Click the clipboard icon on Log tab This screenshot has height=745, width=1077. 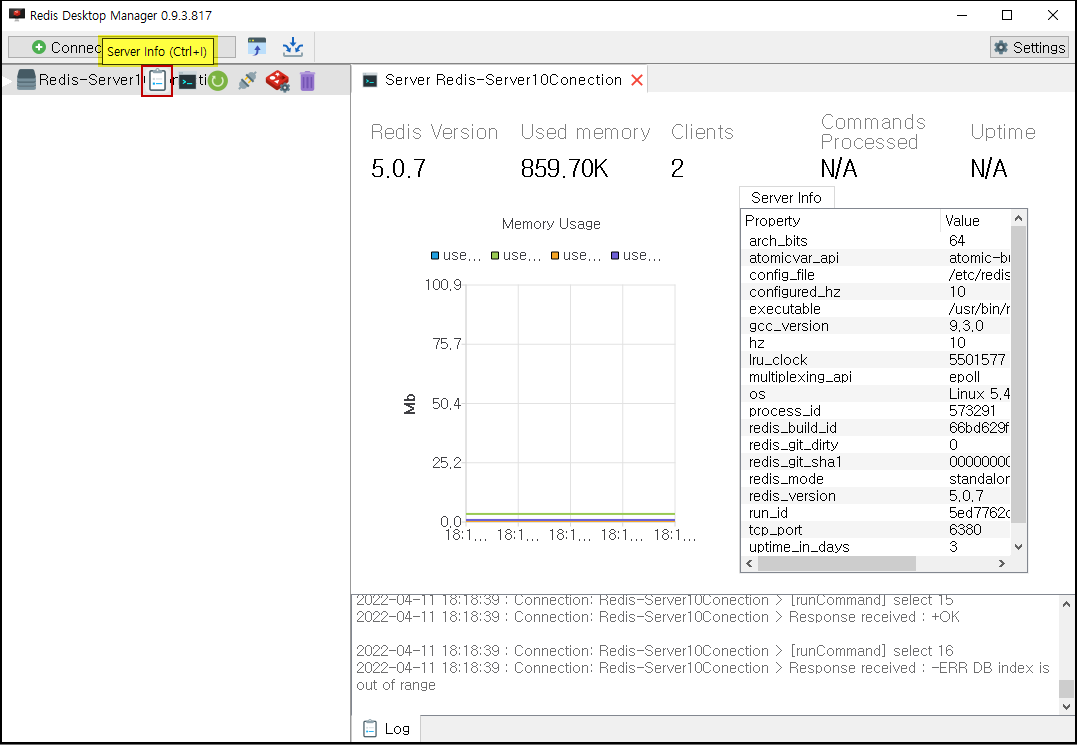(x=370, y=729)
